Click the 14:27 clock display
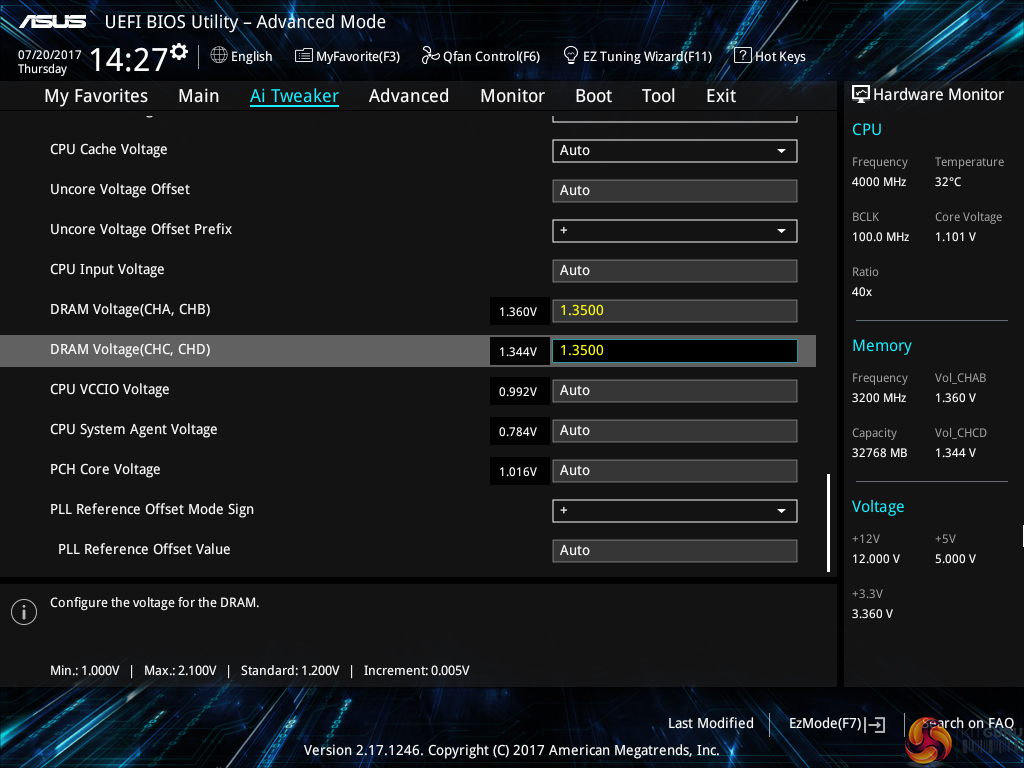The width and height of the screenshot is (1024, 768). (129, 59)
